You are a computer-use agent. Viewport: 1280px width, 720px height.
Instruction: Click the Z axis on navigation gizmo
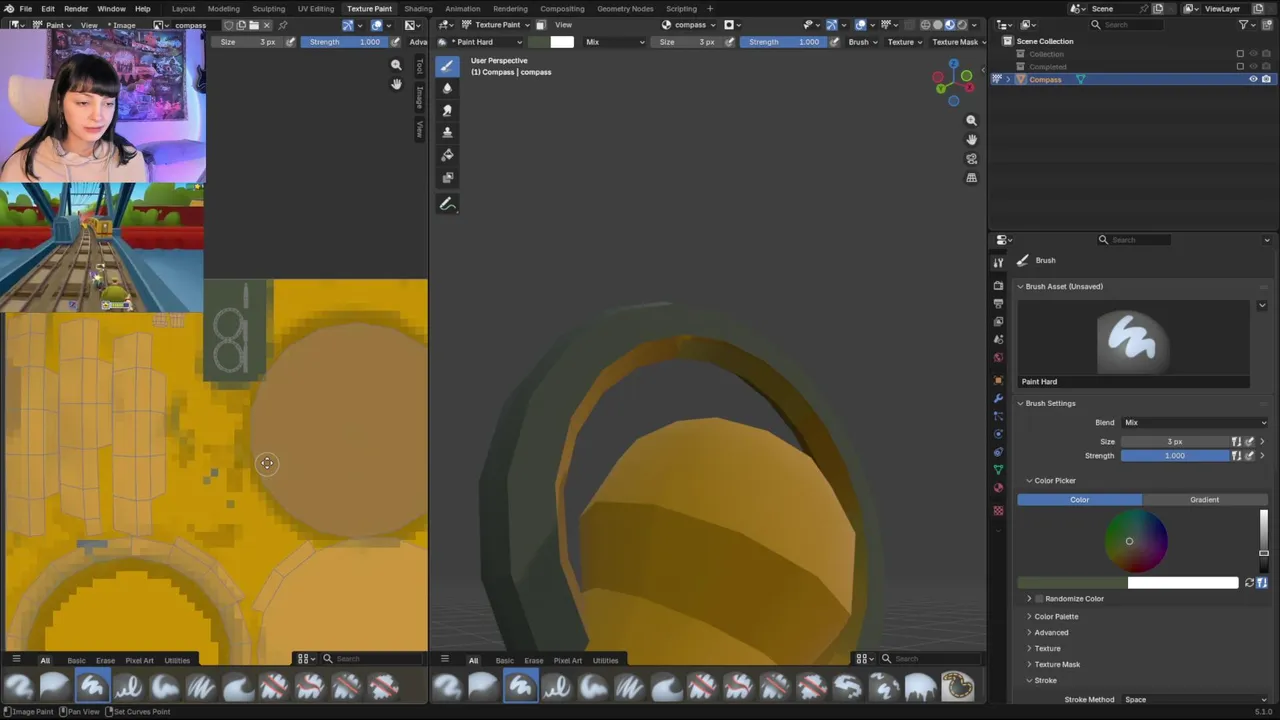point(954,65)
